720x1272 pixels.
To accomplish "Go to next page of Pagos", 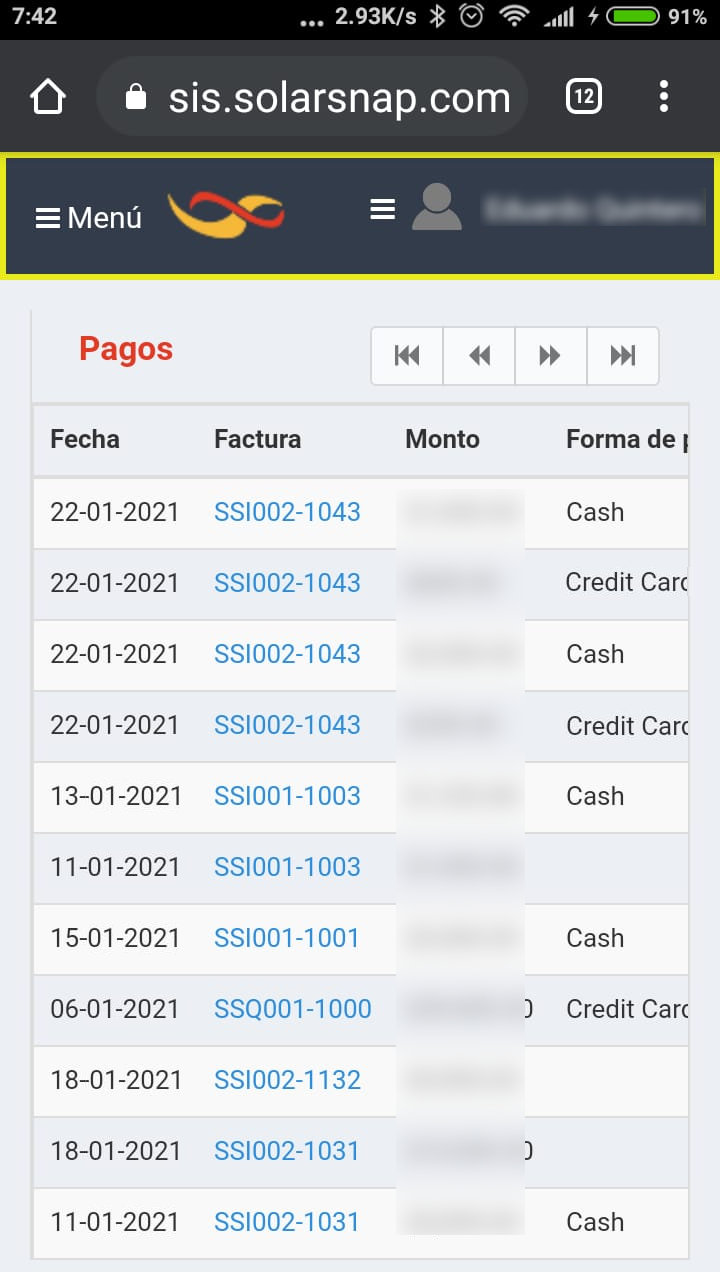I will pyautogui.click(x=550, y=356).
